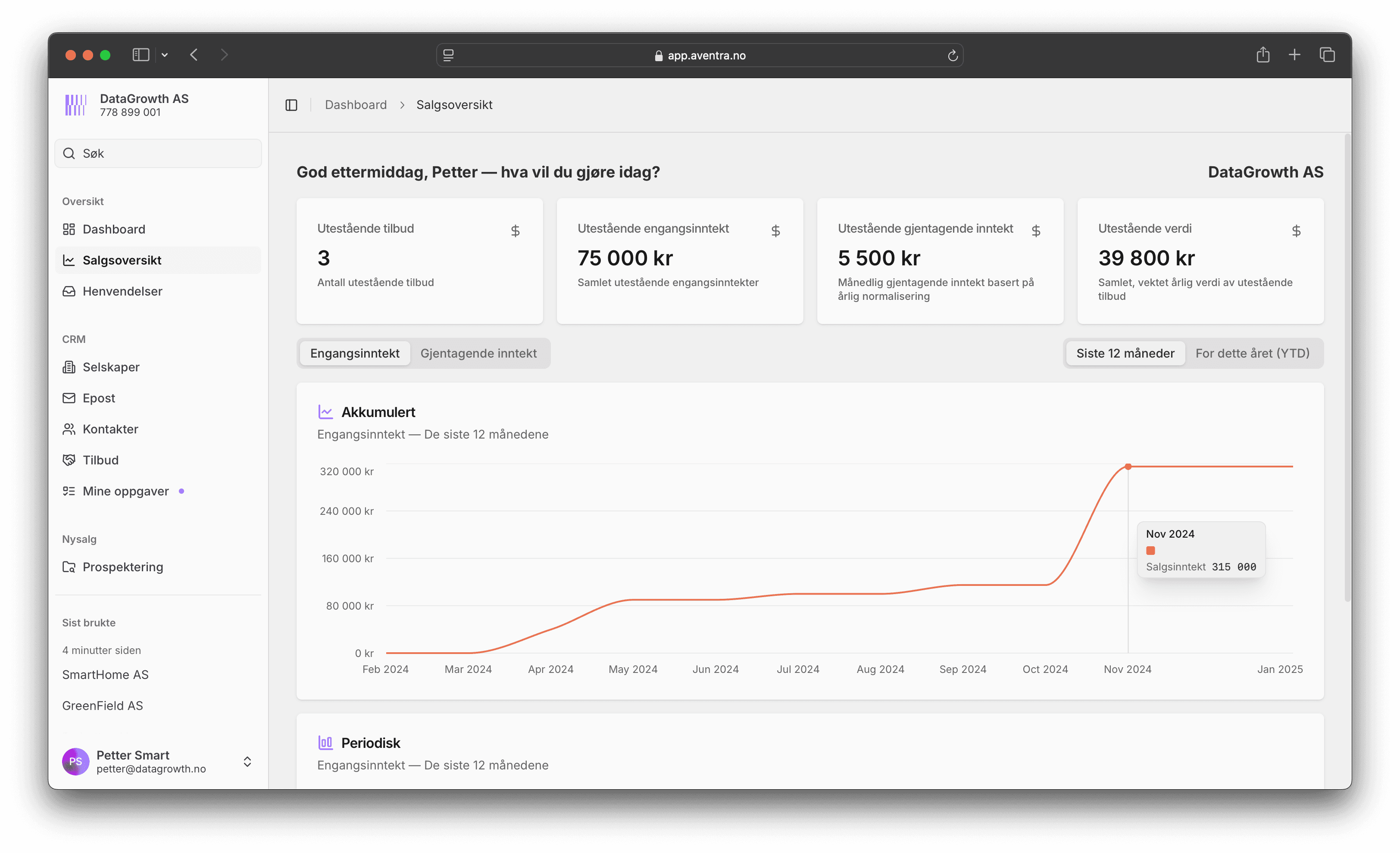This screenshot has height=853, width=1400.
Task: Collapse the sidebar using the panel toggle icon
Action: tap(291, 105)
